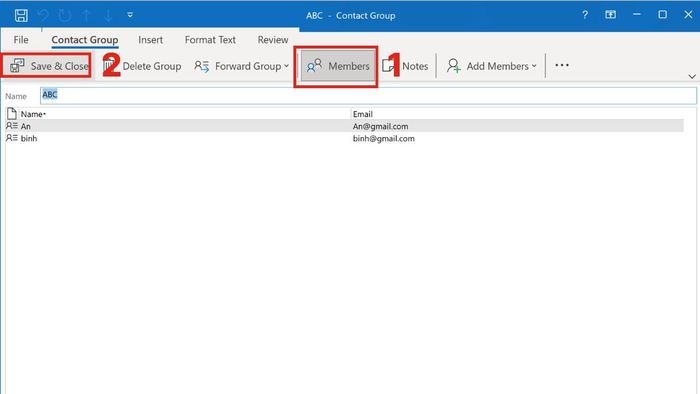Sort by the Name column header

(x=33, y=114)
